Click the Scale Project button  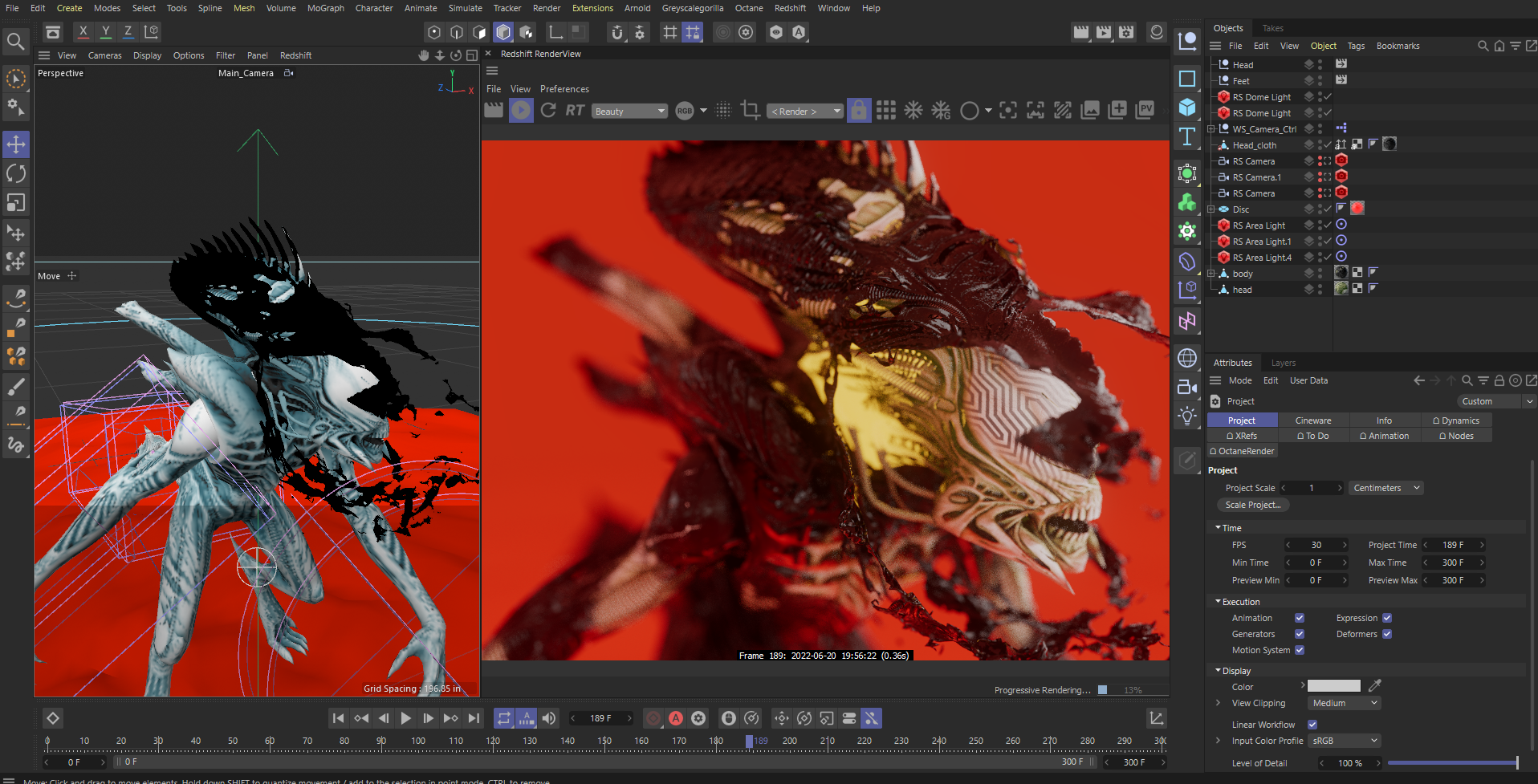click(1252, 504)
